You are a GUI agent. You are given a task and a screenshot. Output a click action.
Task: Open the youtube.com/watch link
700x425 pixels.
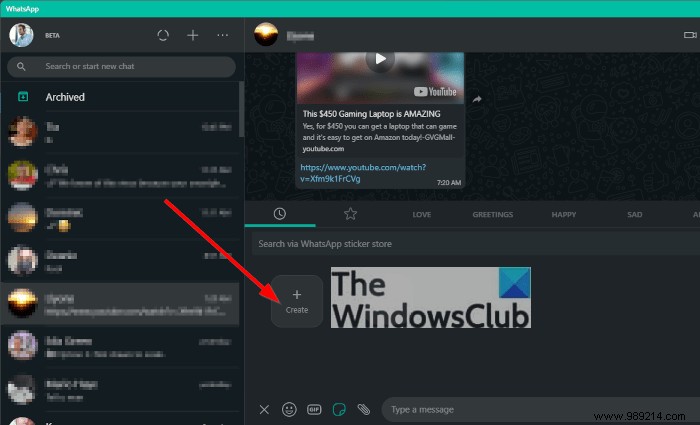point(363,173)
